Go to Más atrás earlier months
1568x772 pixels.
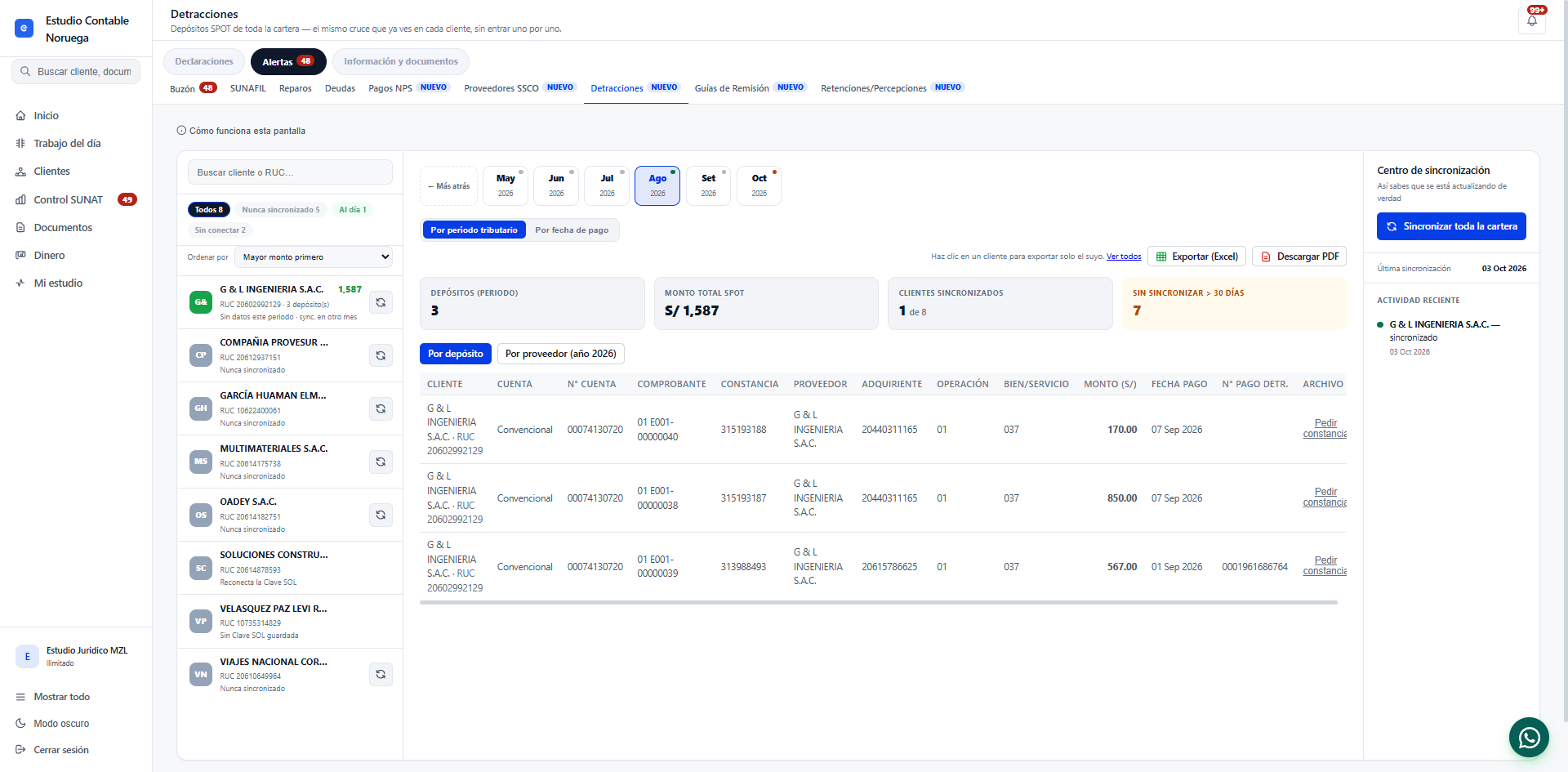point(448,186)
